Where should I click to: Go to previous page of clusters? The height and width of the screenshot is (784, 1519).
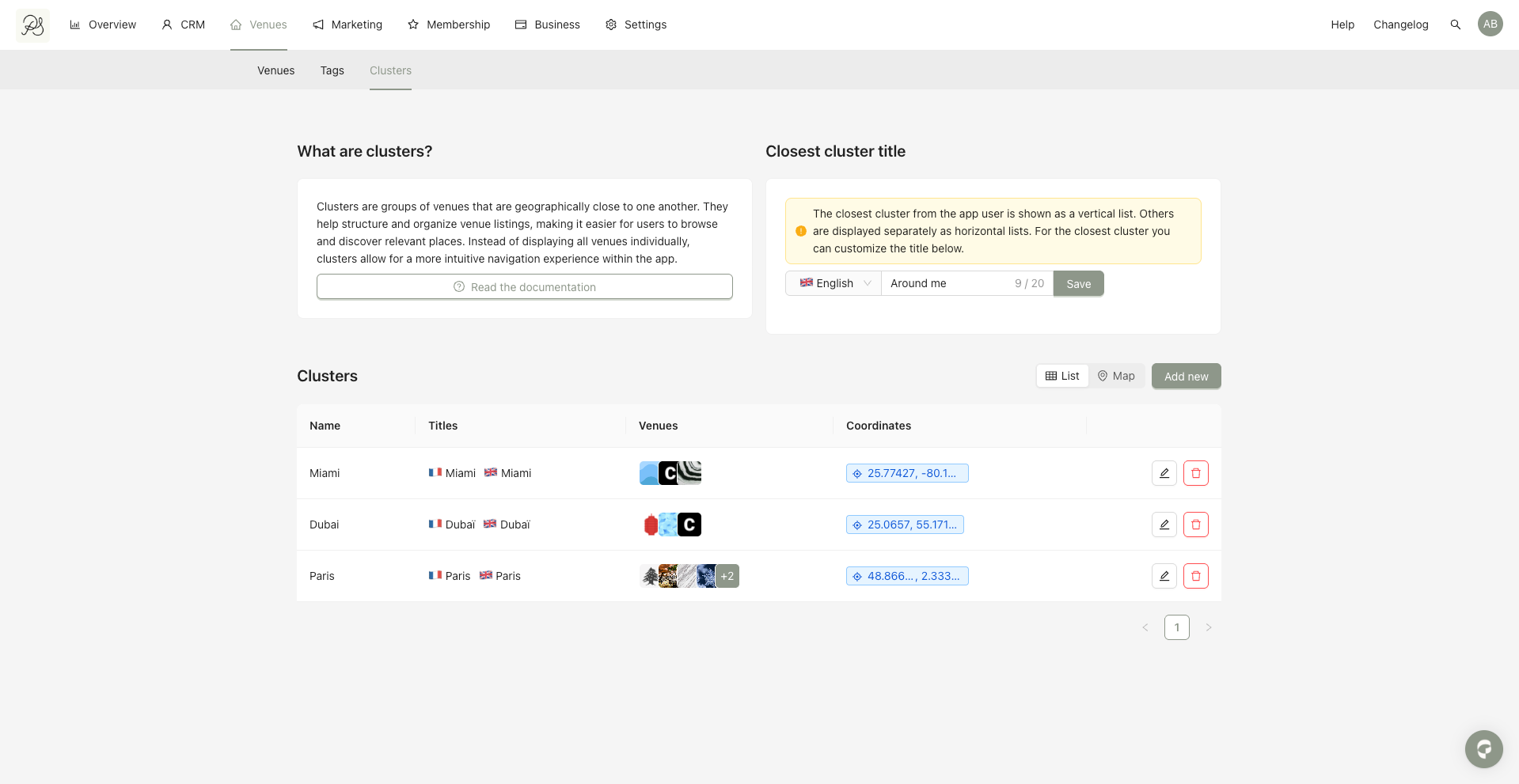pyautogui.click(x=1145, y=627)
